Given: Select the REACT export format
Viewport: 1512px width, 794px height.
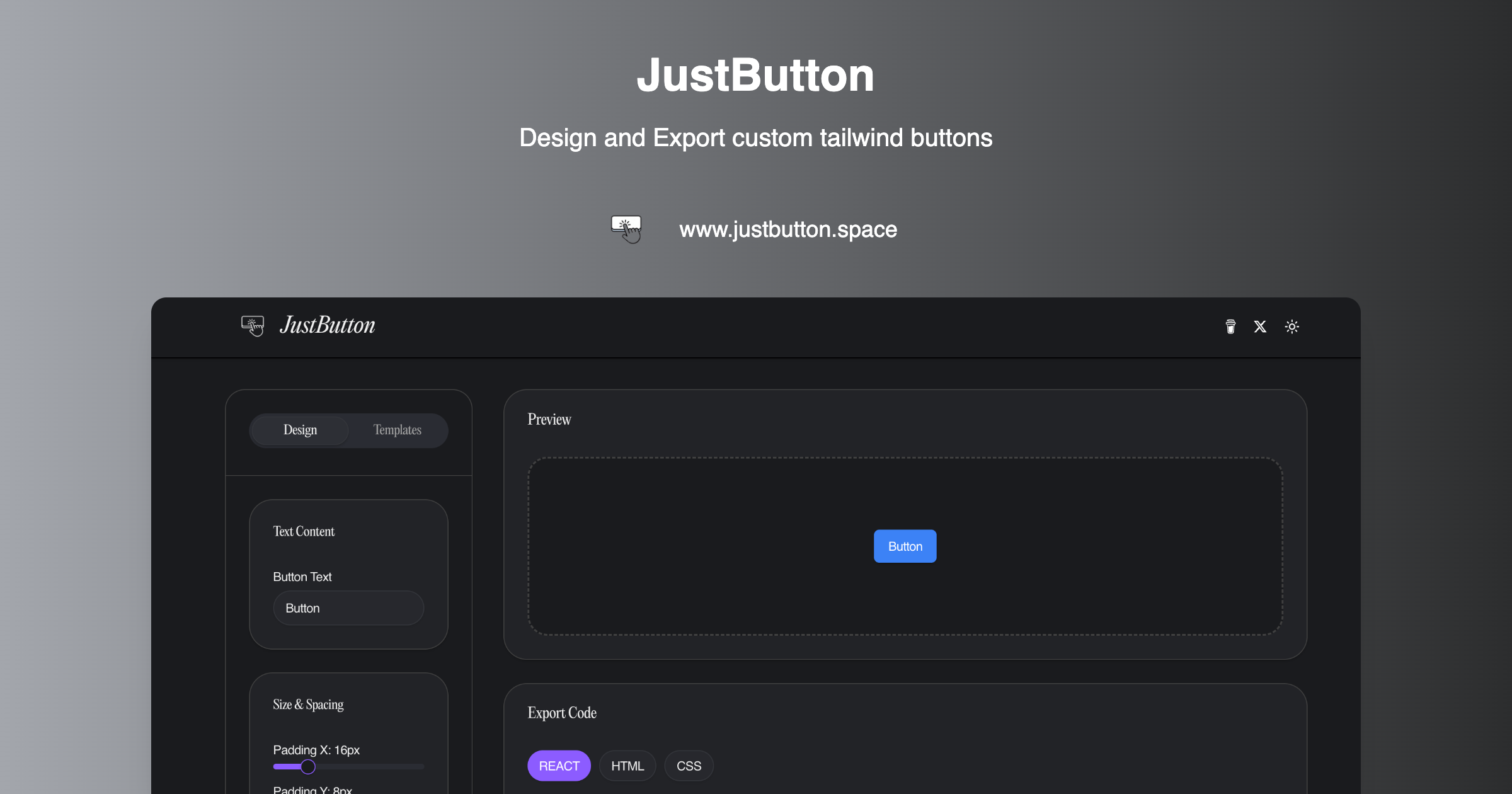Looking at the screenshot, I should (x=559, y=765).
